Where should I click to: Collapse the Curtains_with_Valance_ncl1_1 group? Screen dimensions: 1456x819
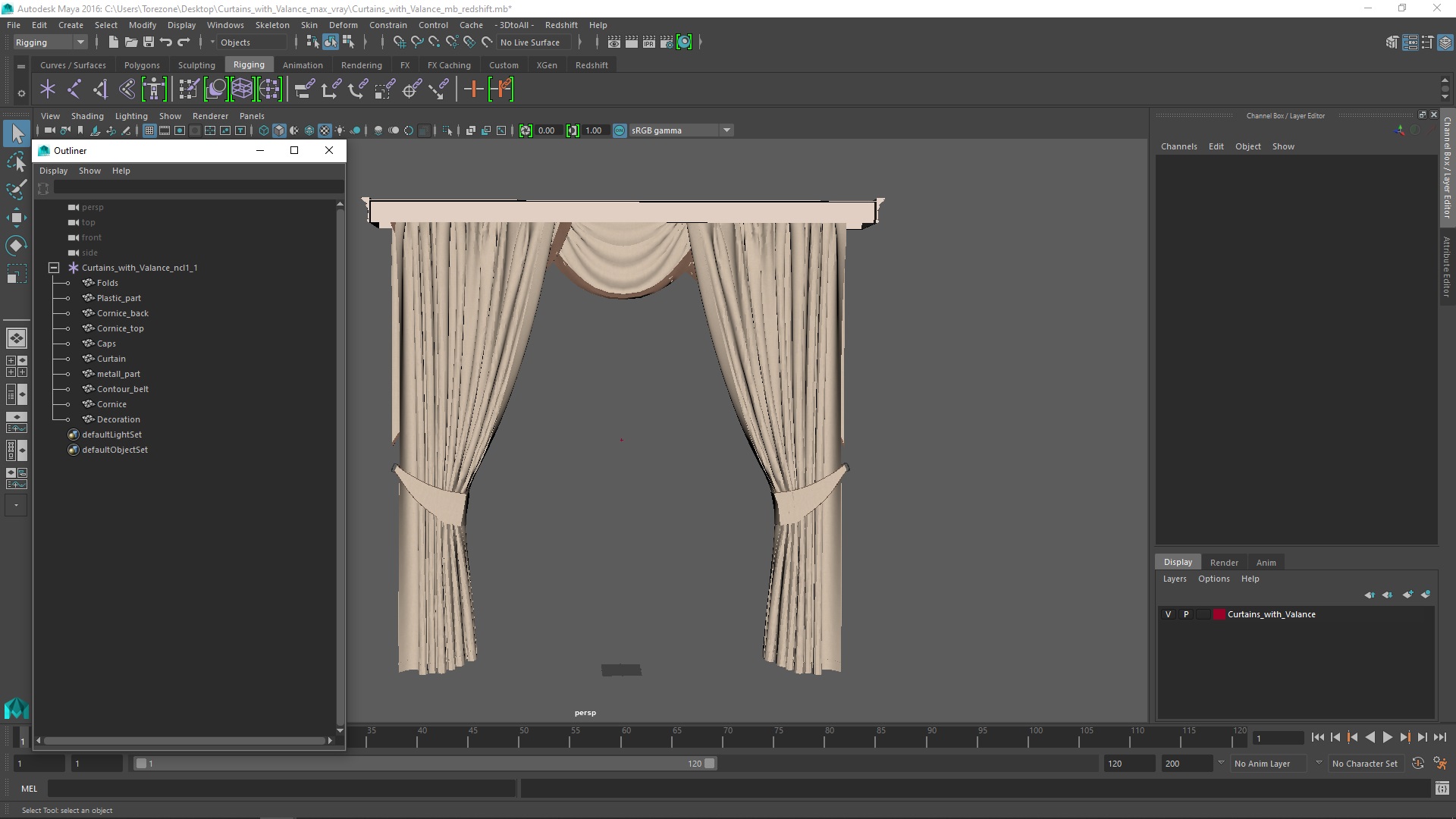tap(54, 268)
